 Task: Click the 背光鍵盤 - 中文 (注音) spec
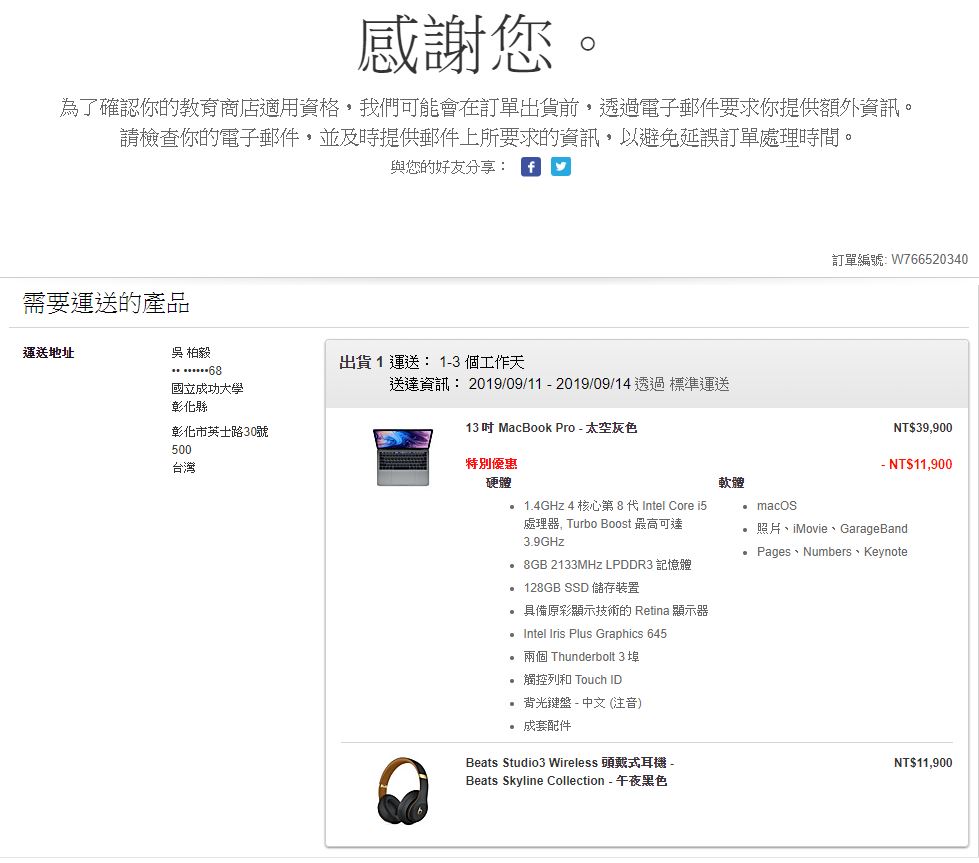pyautogui.click(x=583, y=703)
